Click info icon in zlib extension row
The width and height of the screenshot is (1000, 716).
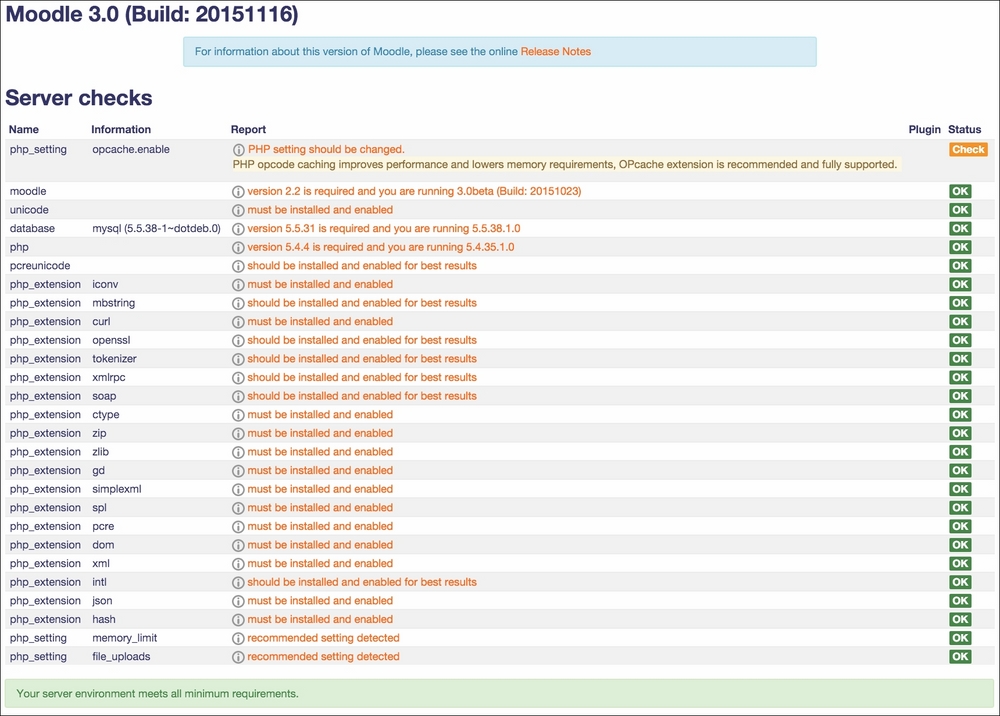point(238,452)
